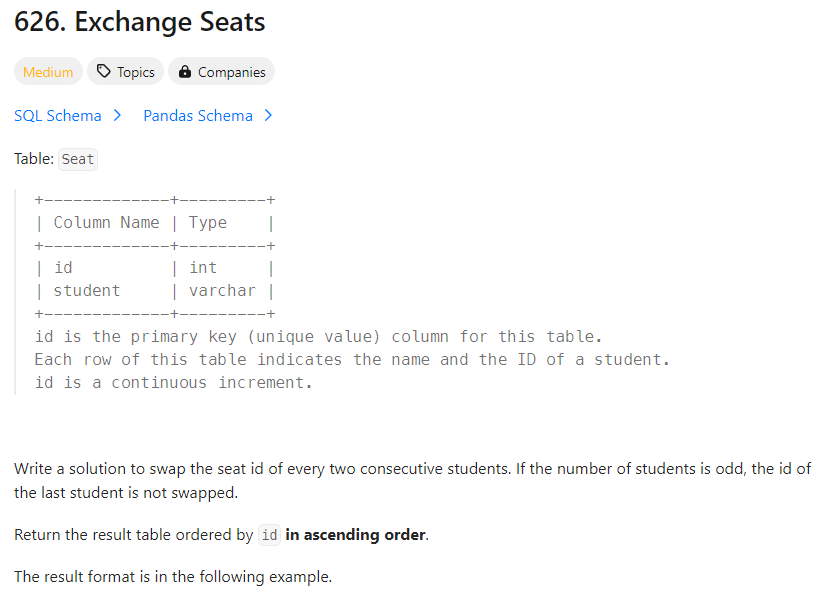The height and width of the screenshot is (607, 821).
Task: Click the sentence about the result format example
Action: point(173,577)
